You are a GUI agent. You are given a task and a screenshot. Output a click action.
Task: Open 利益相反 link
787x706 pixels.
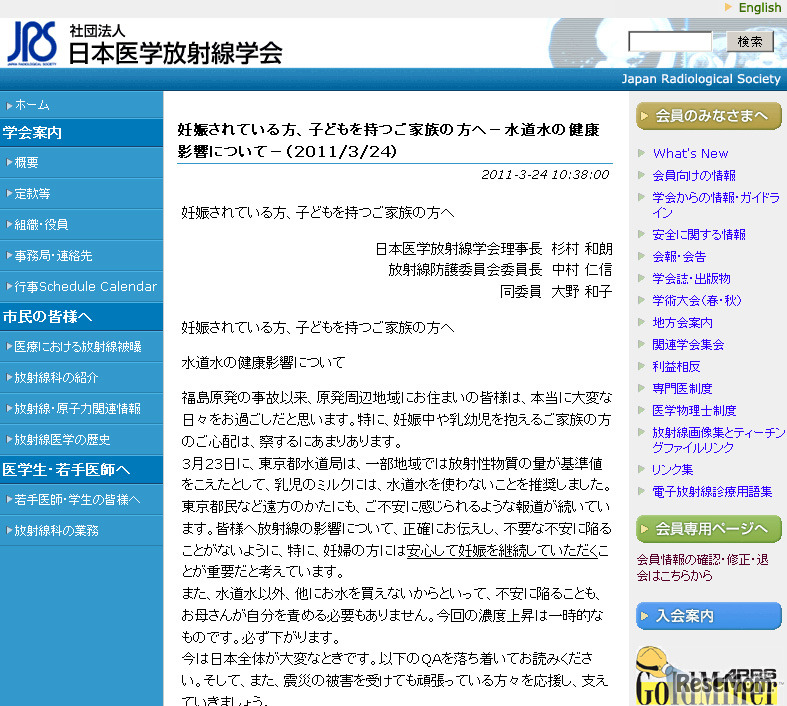(x=676, y=367)
